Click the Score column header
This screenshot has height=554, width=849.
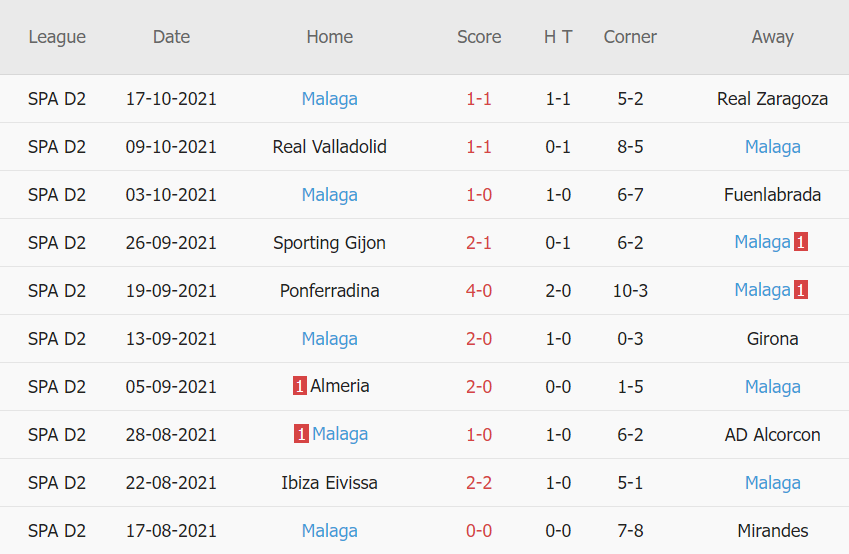pyautogui.click(x=479, y=37)
